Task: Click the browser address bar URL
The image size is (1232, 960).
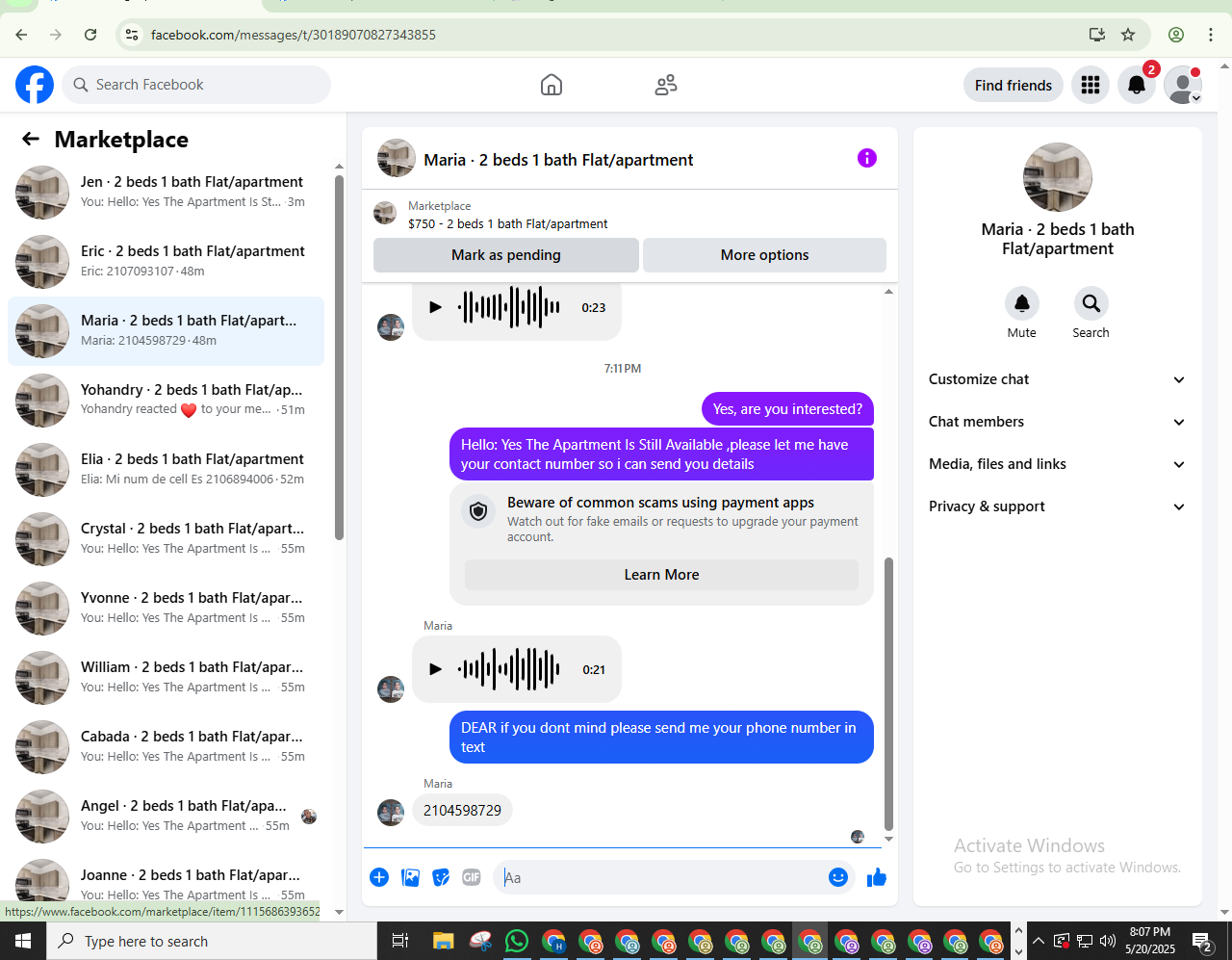Action: [294, 35]
